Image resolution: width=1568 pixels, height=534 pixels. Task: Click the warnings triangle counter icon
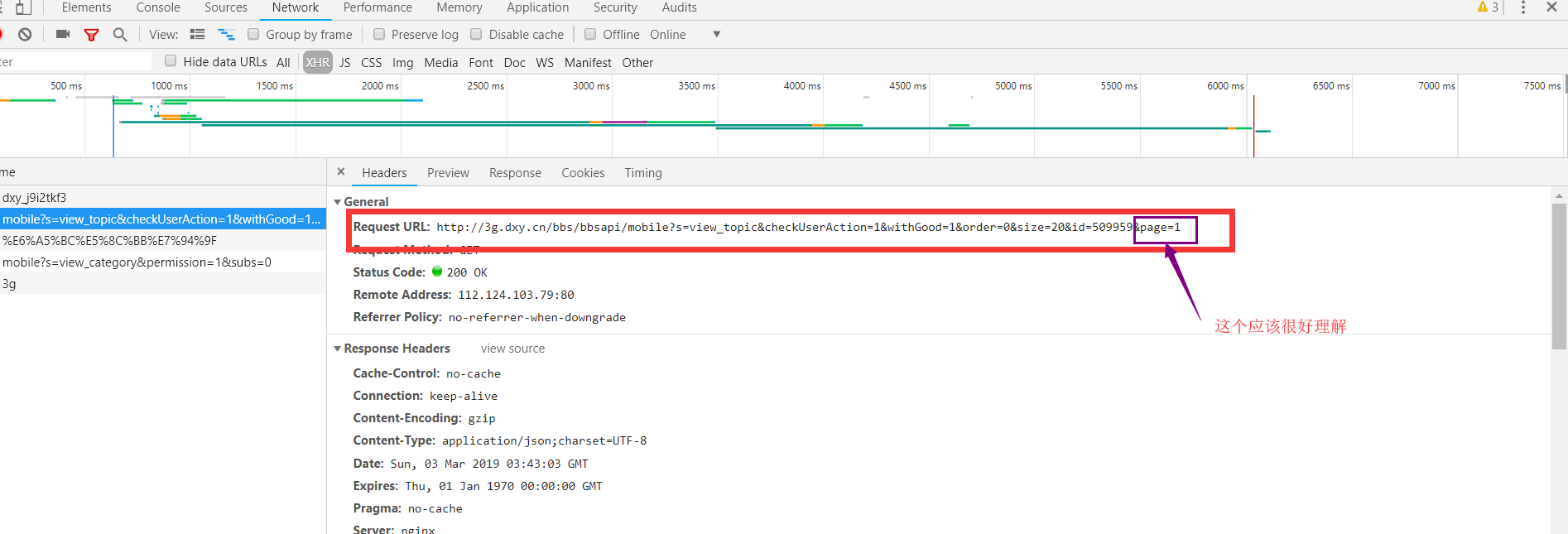click(x=1488, y=7)
